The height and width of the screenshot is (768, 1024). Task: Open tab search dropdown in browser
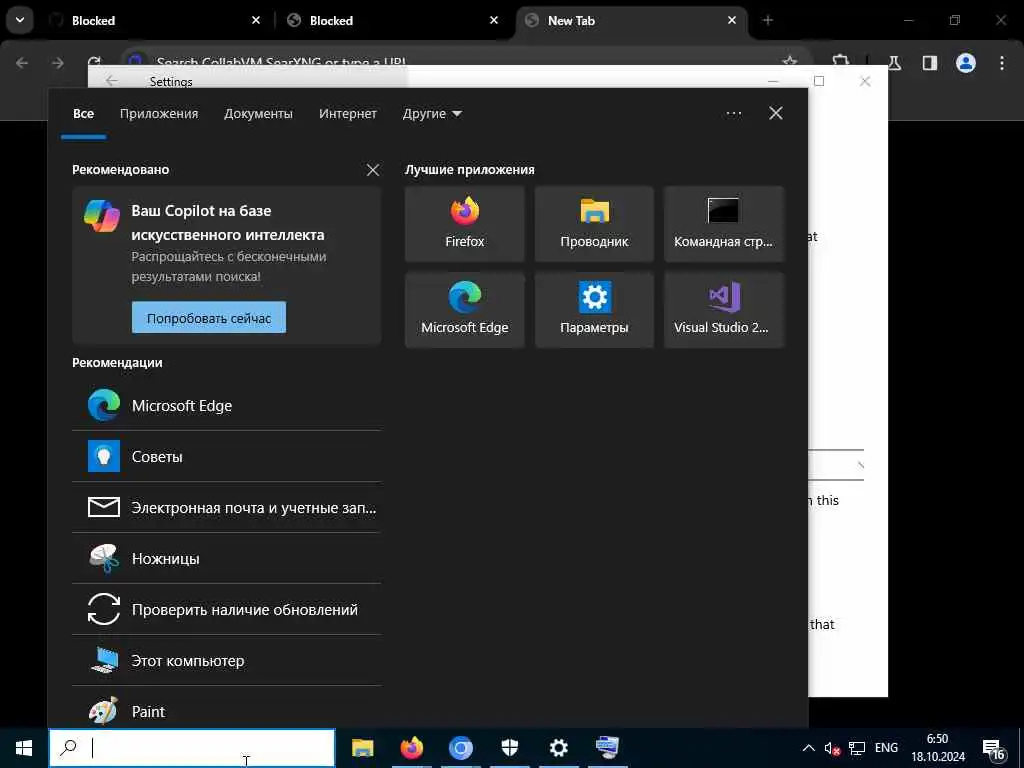(20, 20)
